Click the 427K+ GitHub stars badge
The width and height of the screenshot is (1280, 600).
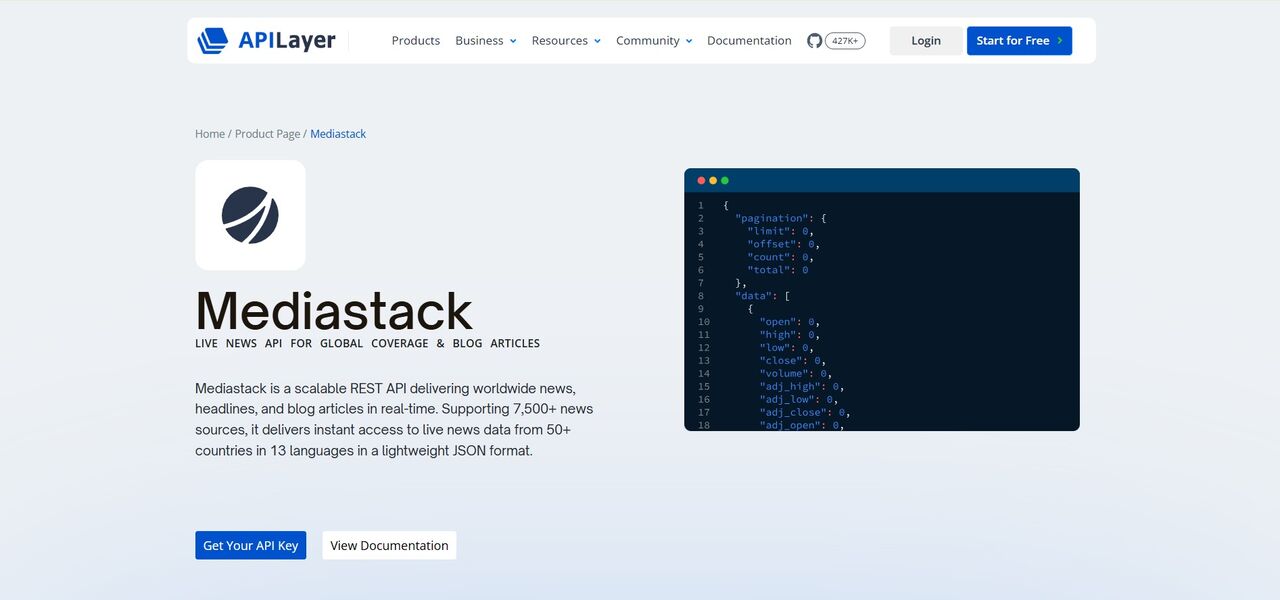pyautogui.click(x=845, y=41)
